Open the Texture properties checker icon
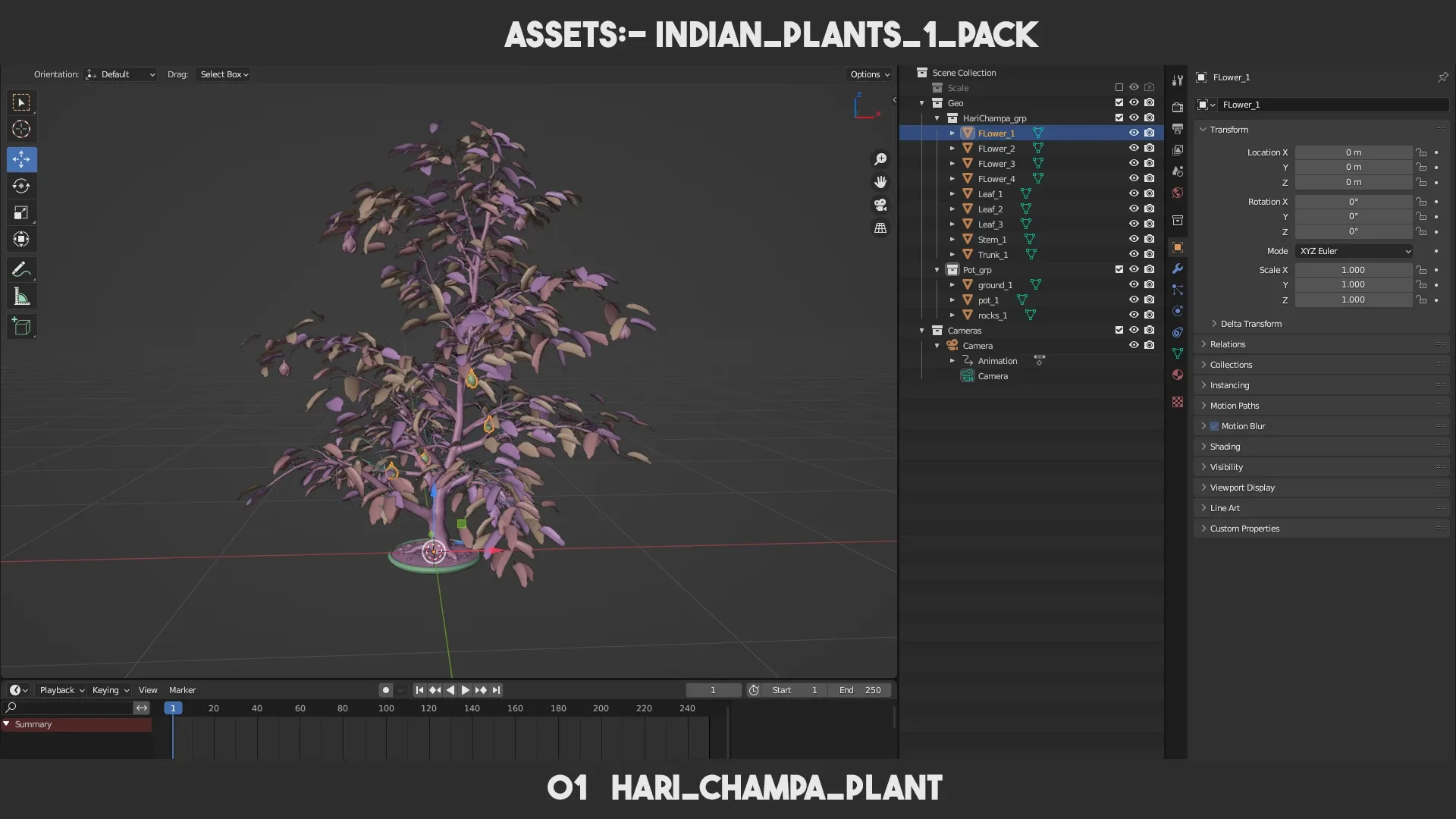The image size is (1456, 819). pos(1177,402)
